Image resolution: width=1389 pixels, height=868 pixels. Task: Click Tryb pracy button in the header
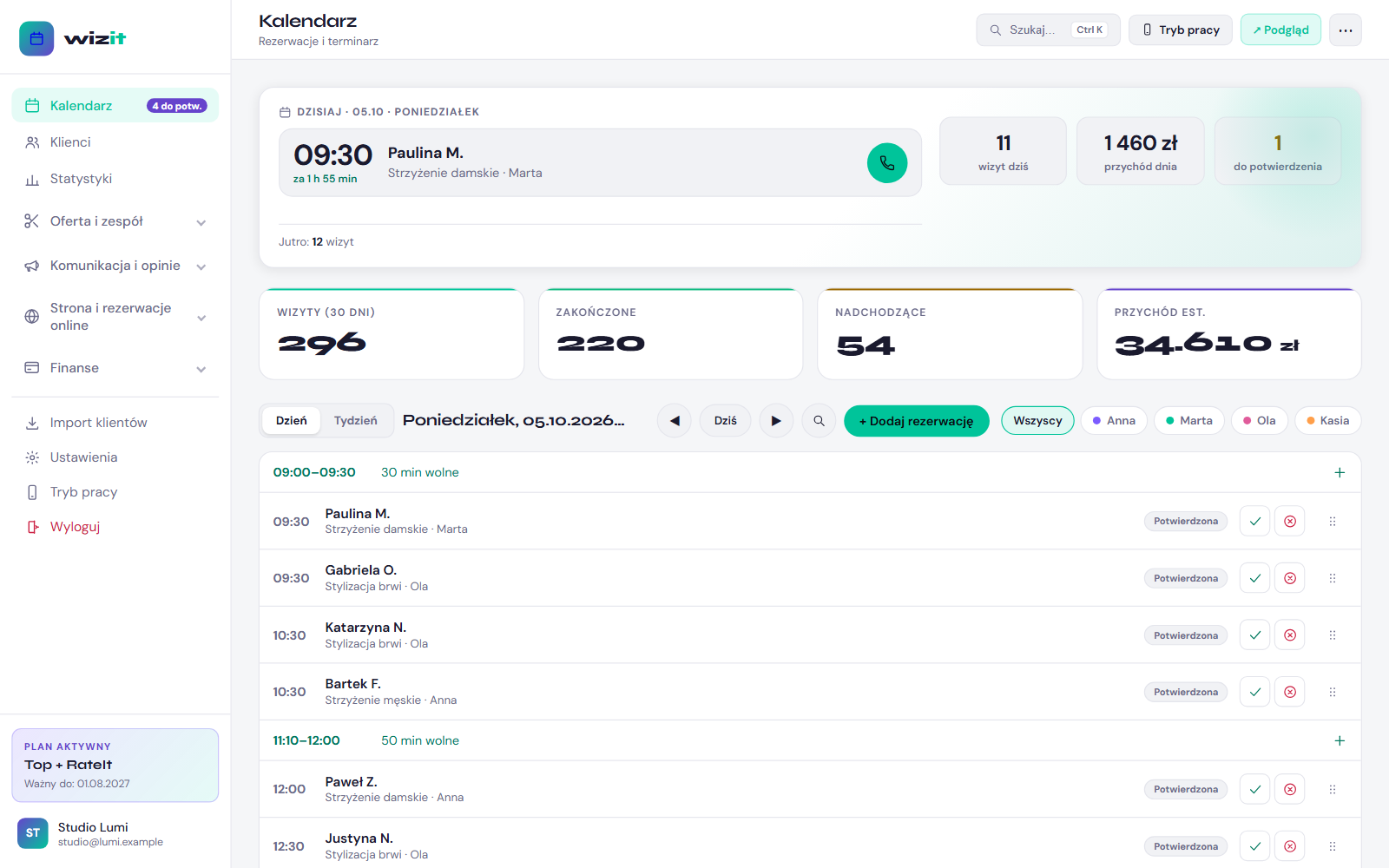(1181, 30)
